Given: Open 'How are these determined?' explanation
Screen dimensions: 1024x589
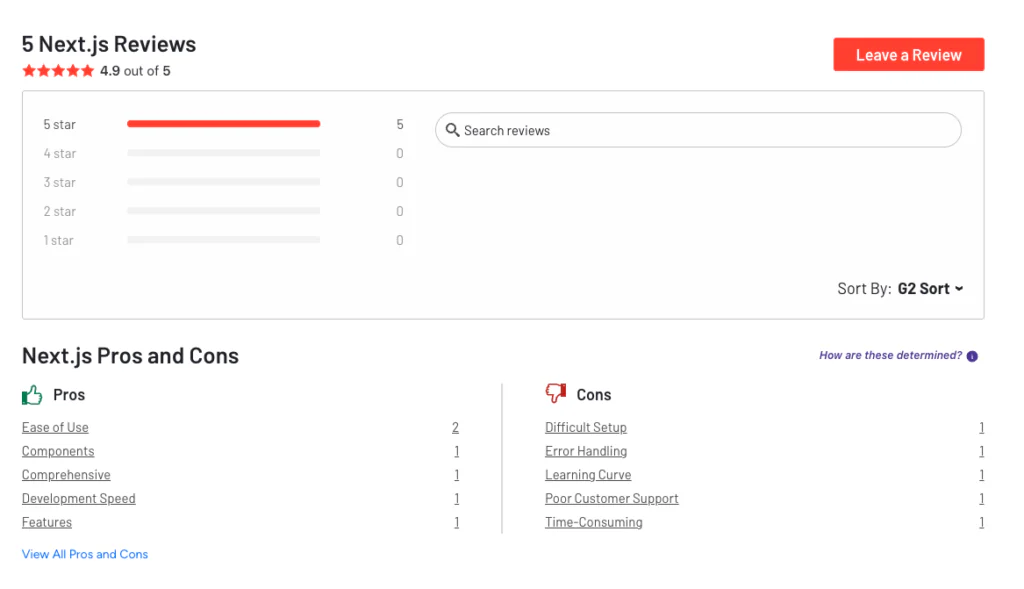Looking at the screenshot, I should tap(890, 355).
